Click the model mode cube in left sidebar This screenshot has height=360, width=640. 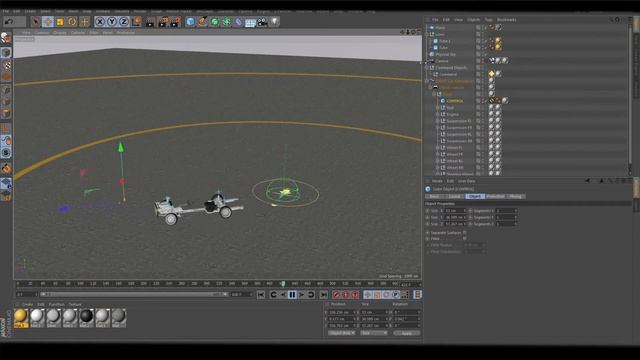[6, 52]
